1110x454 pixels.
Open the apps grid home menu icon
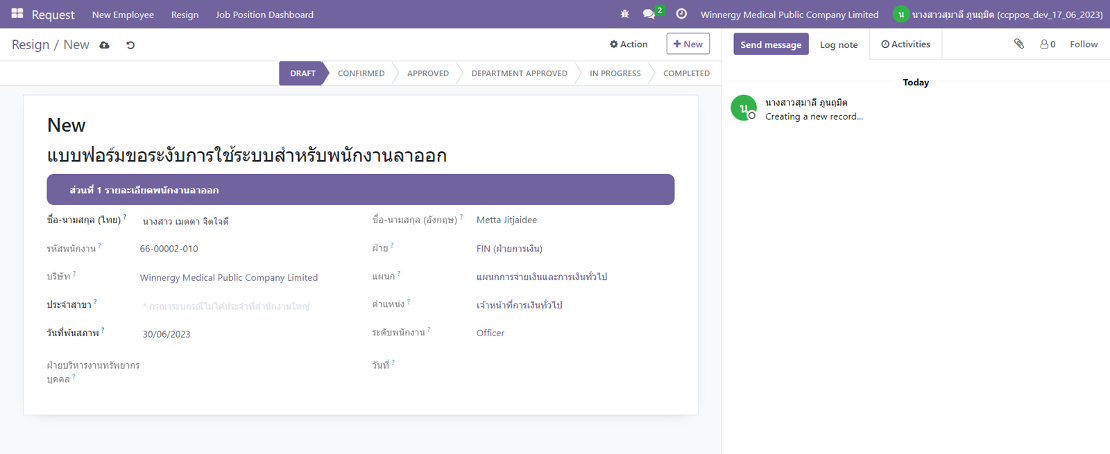[17, 15]
